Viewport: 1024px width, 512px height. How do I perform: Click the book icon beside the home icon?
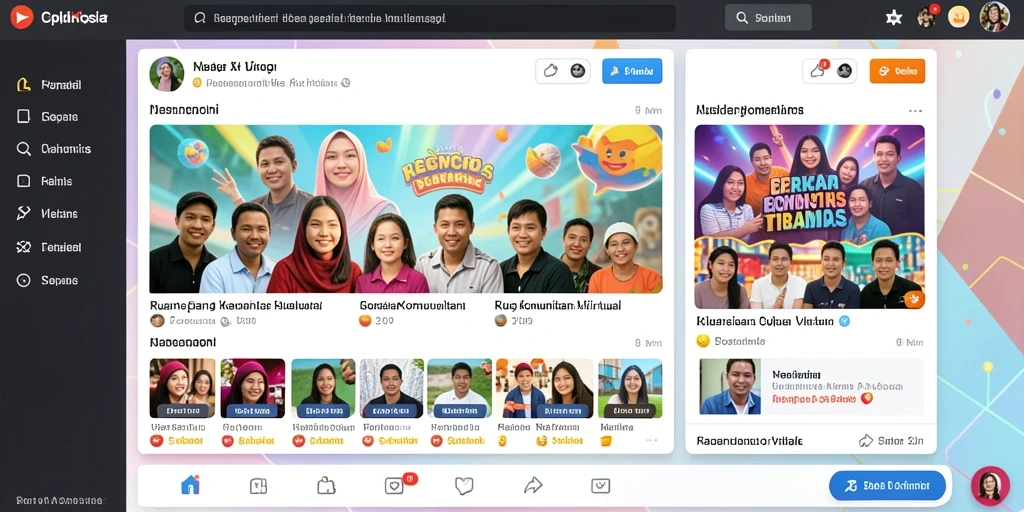[x=259, y=485]
